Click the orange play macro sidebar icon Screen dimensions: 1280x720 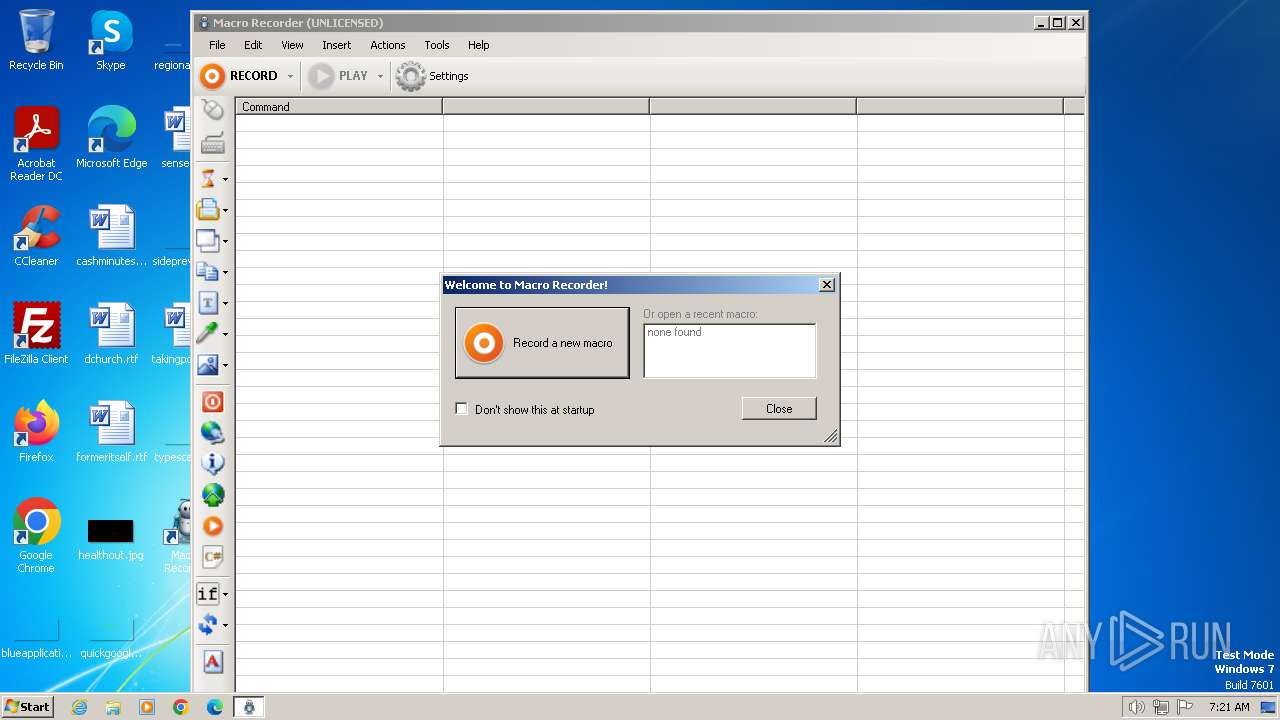[212, 526]
